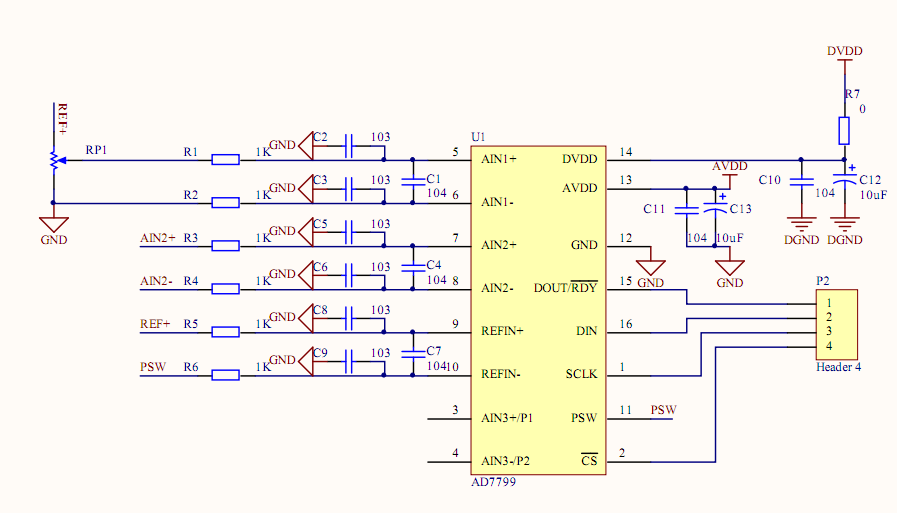The width and height of the screenshot is (897, 513).
Task: Click the C2 capacitor symbol
Action: (348, 146)
